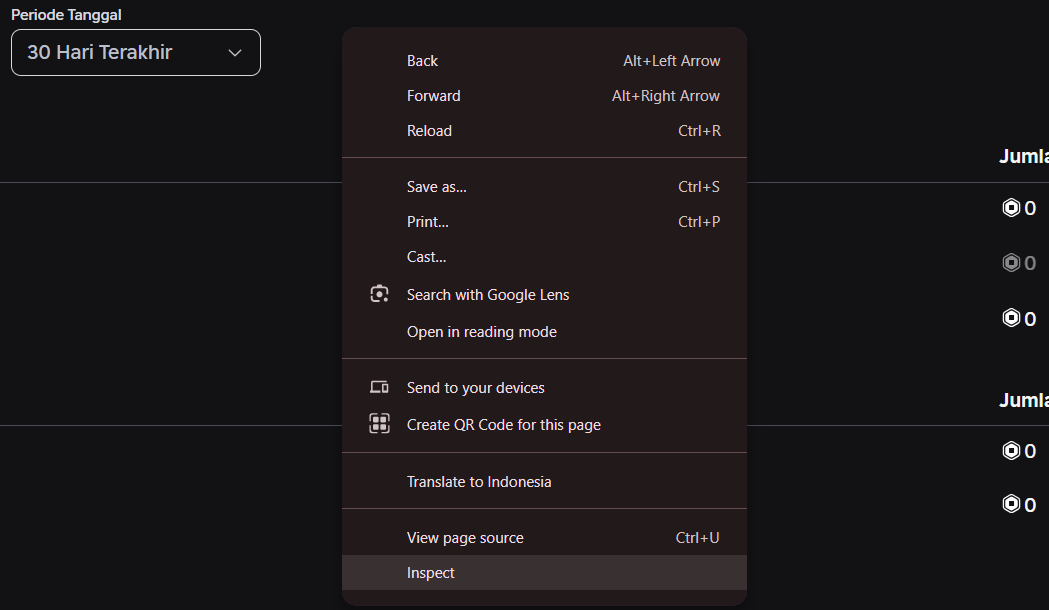The width and height of the screenshot is (1049, 610).
Task: Click Reload in the context menu
Action: pos(429,130)
